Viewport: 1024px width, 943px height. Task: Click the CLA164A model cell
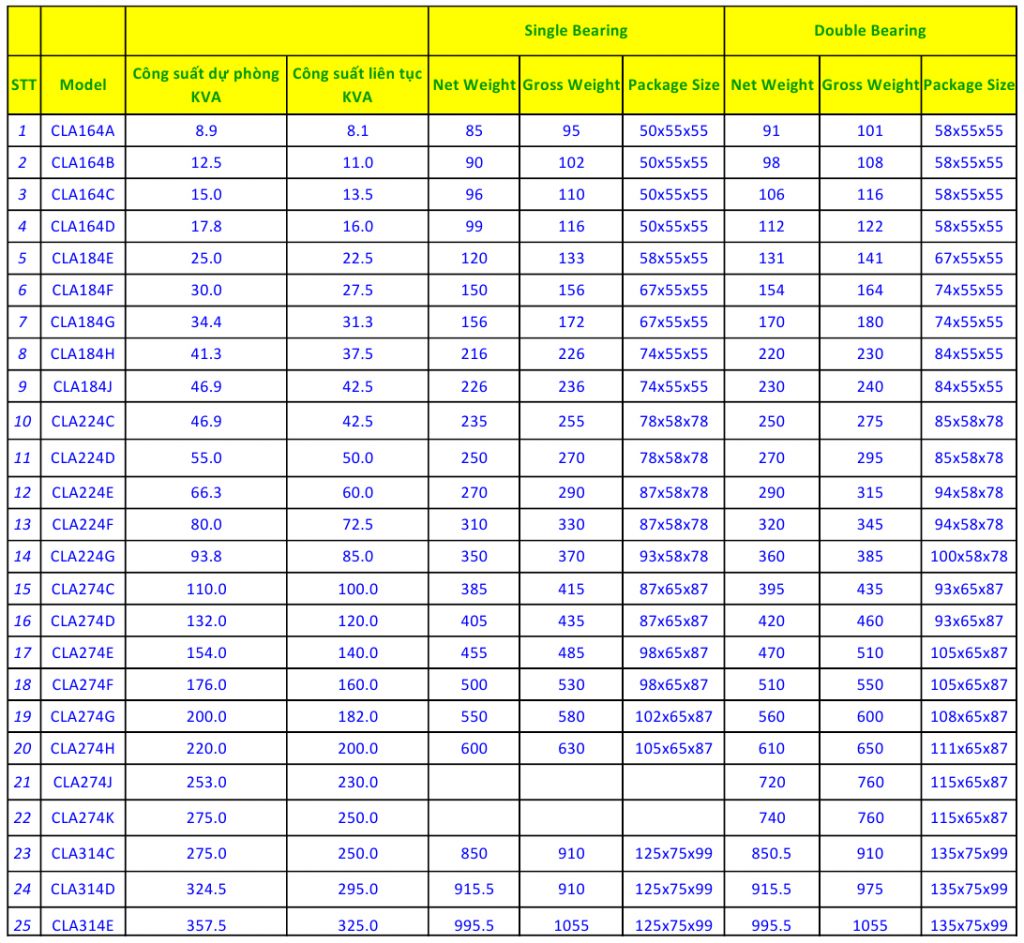(x=83, y=130)
